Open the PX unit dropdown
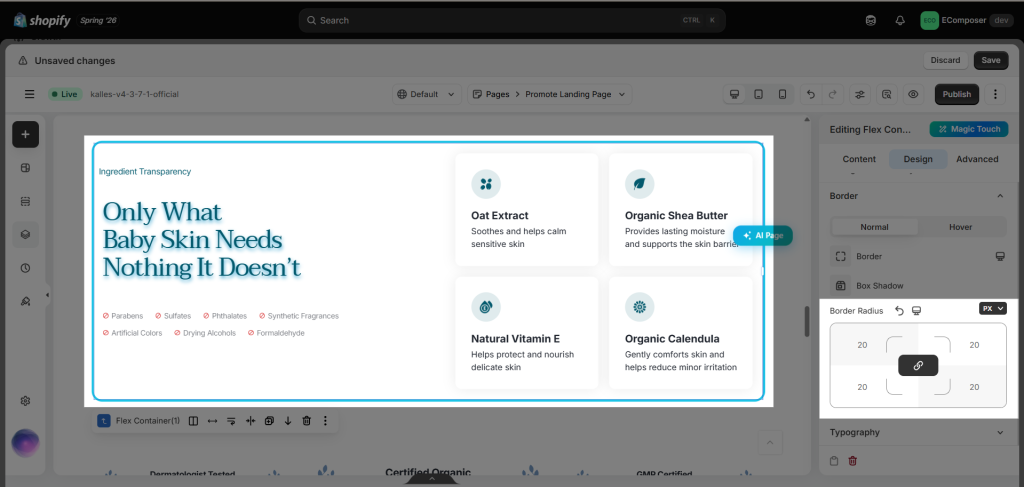The height and width of the screenshot is (487, 1024). click(993, 308)
